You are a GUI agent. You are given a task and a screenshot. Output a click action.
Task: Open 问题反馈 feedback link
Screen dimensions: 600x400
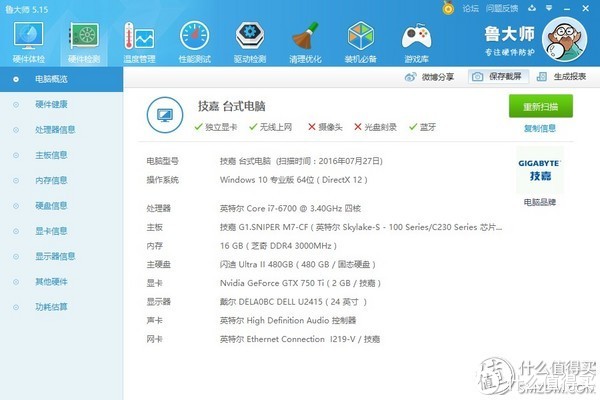502,8
